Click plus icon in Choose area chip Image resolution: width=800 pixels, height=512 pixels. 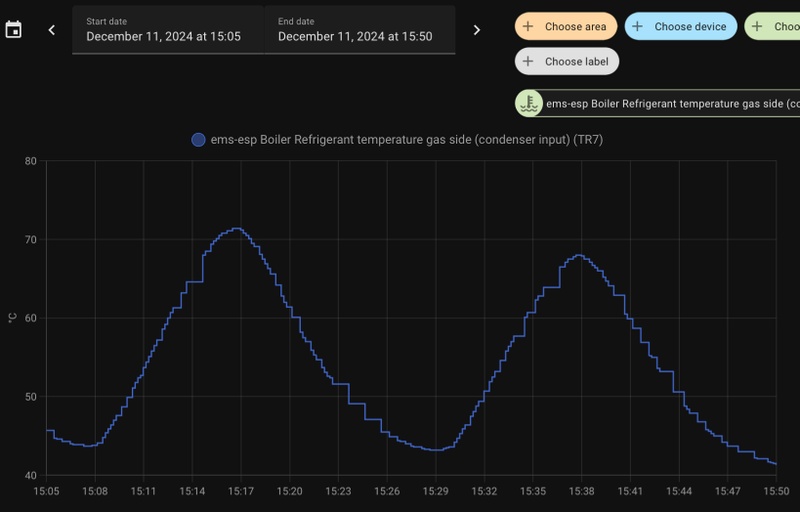[x=528, y=27]
